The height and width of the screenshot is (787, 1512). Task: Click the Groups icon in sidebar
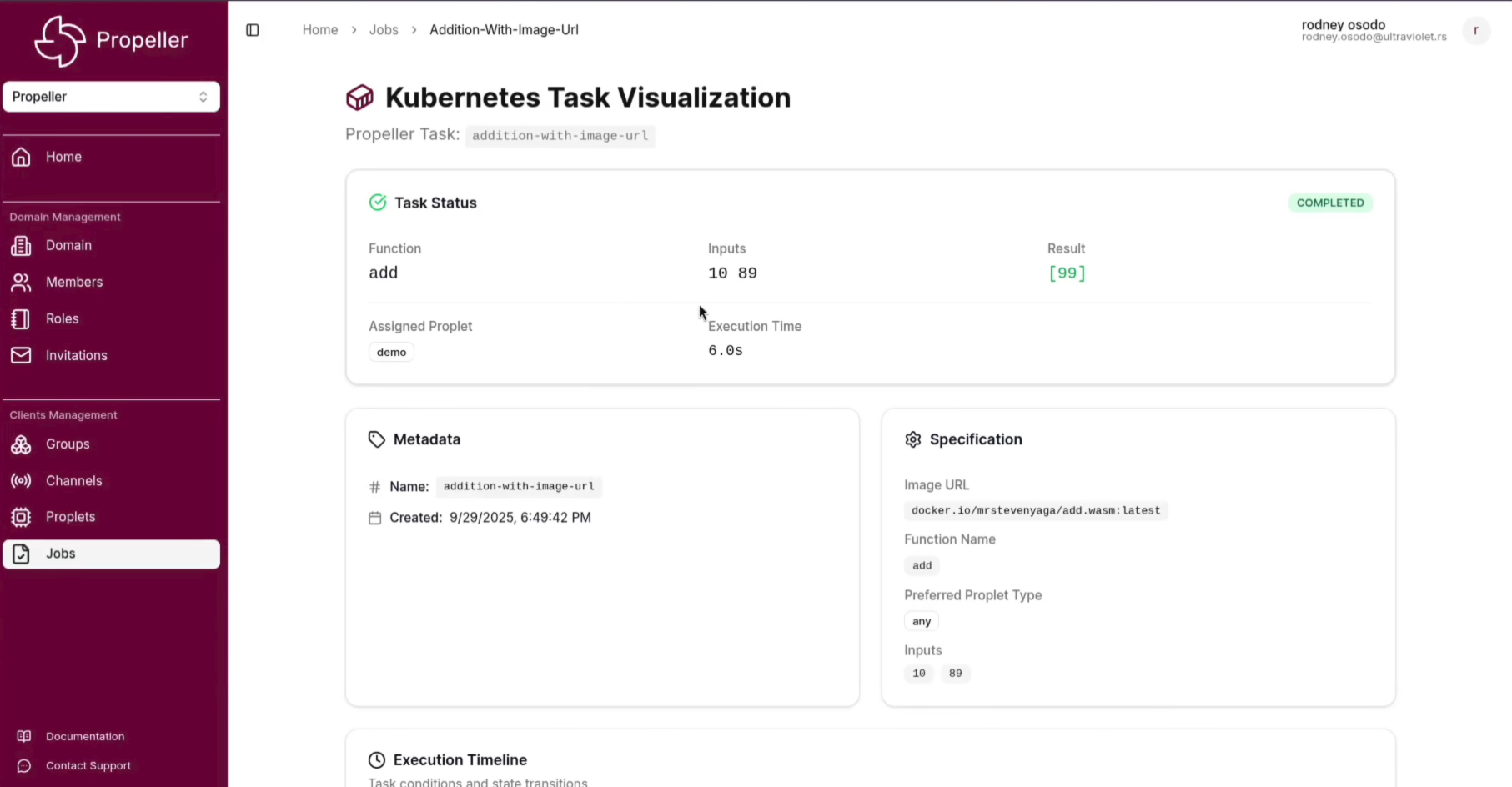21,444
